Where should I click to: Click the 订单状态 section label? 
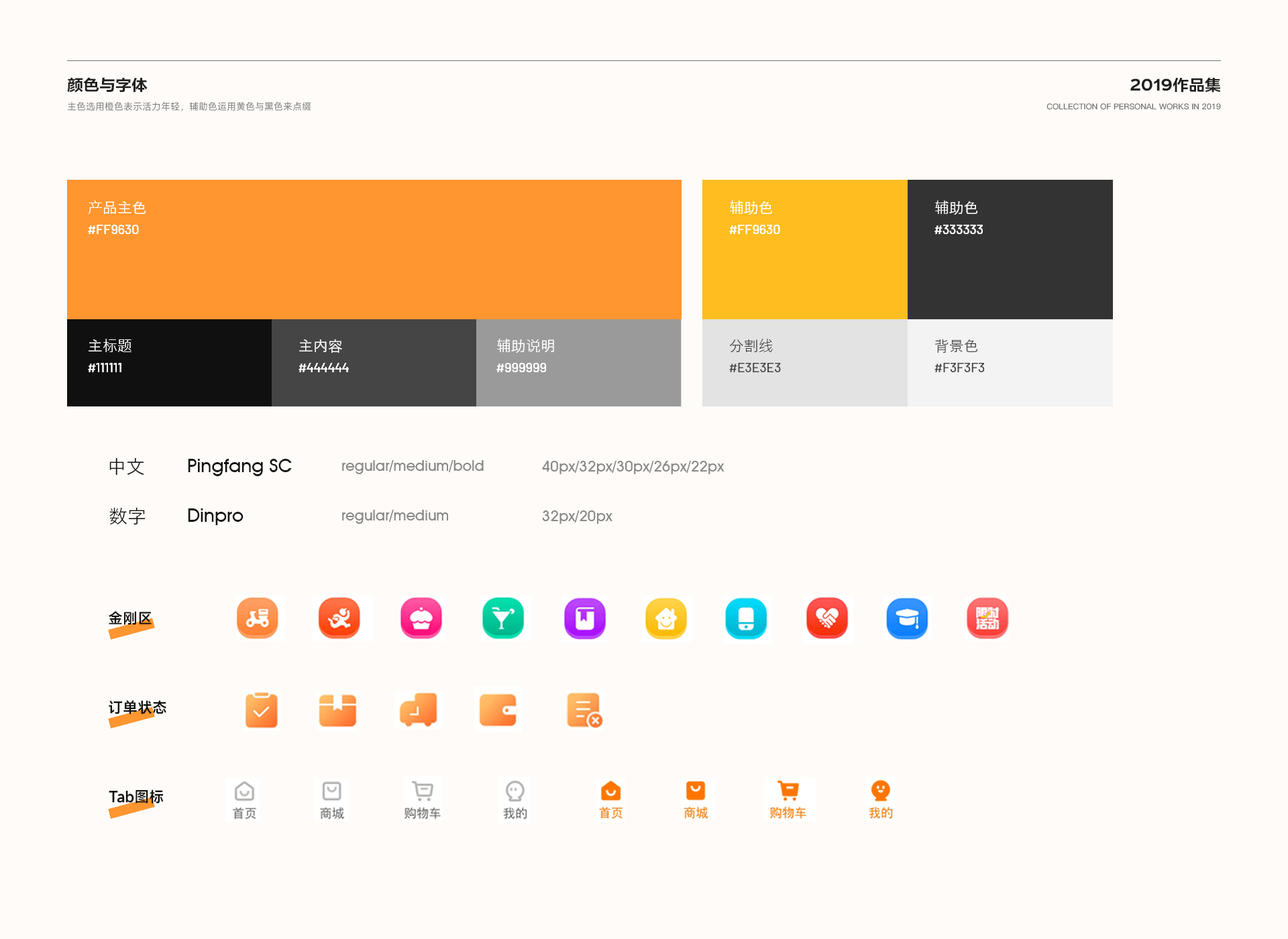coord(138,708)
